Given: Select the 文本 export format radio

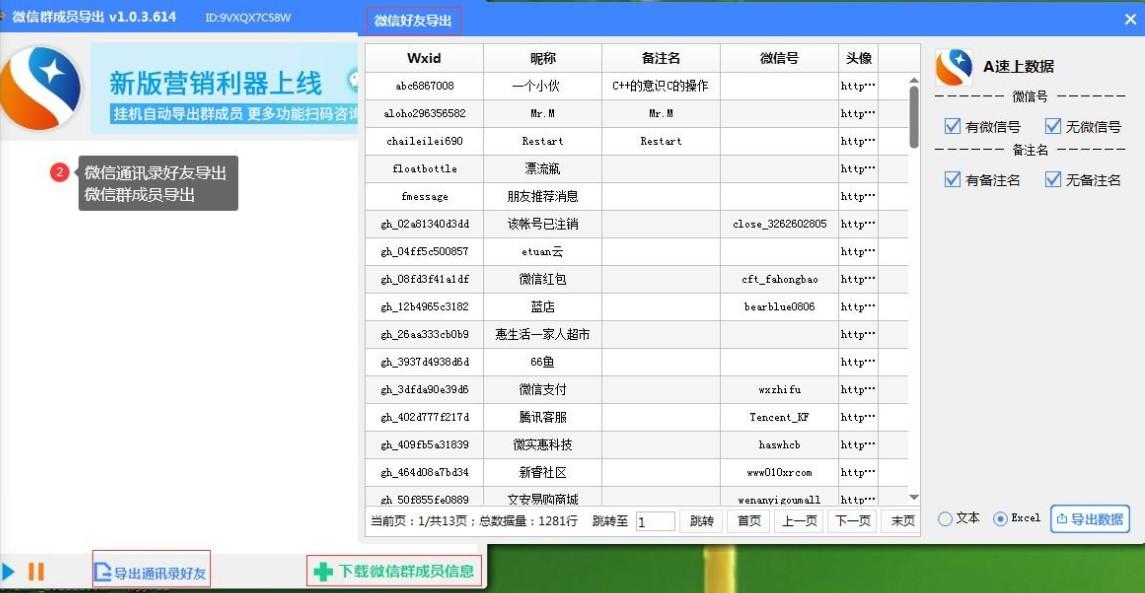Looking at the screenshot, I should pyautogui.click(x=945, y=519).
